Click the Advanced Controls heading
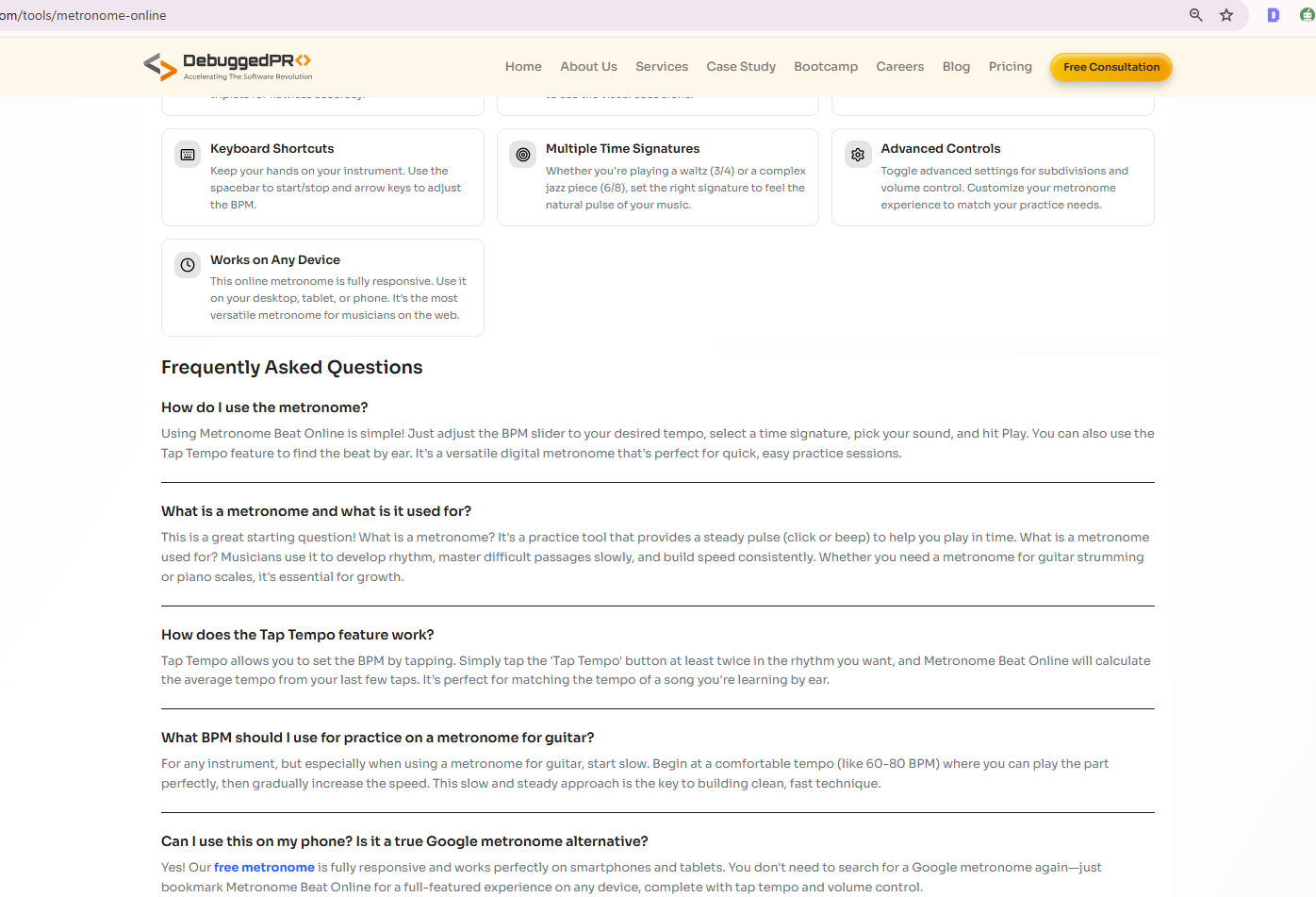 tap(941, 148)
